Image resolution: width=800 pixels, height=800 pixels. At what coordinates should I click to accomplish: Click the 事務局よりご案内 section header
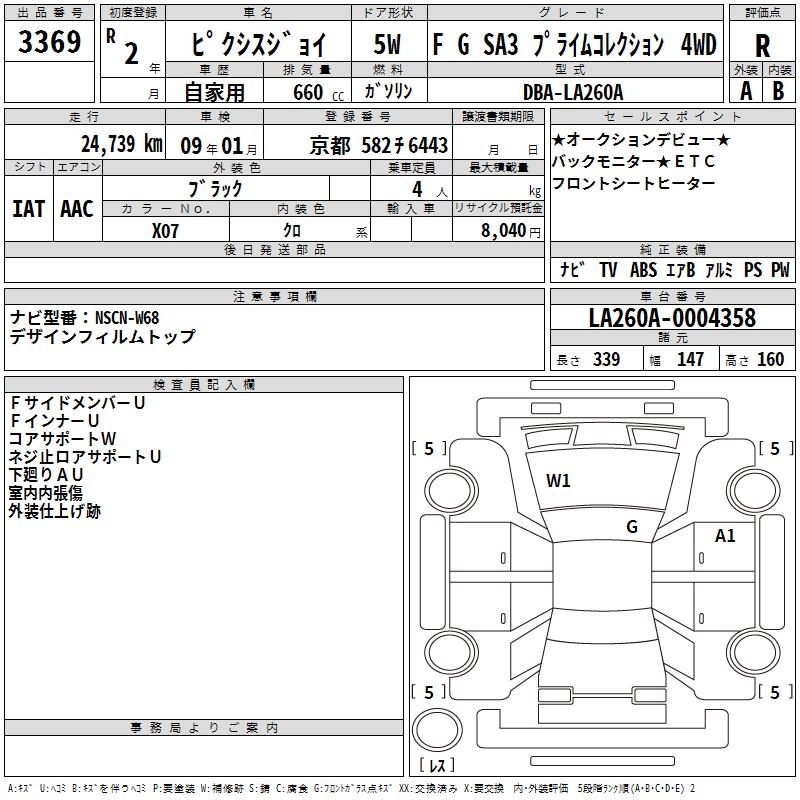[x=204, y=728]
